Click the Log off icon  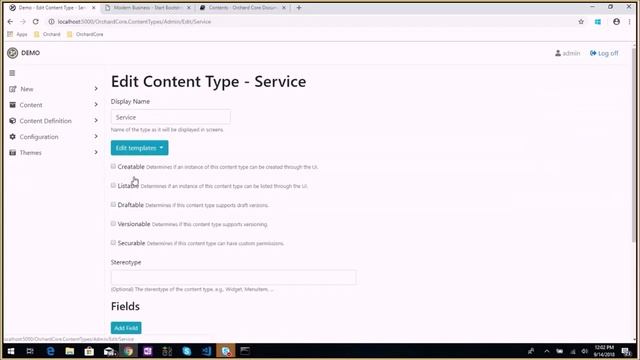click(x=593, y=53)
